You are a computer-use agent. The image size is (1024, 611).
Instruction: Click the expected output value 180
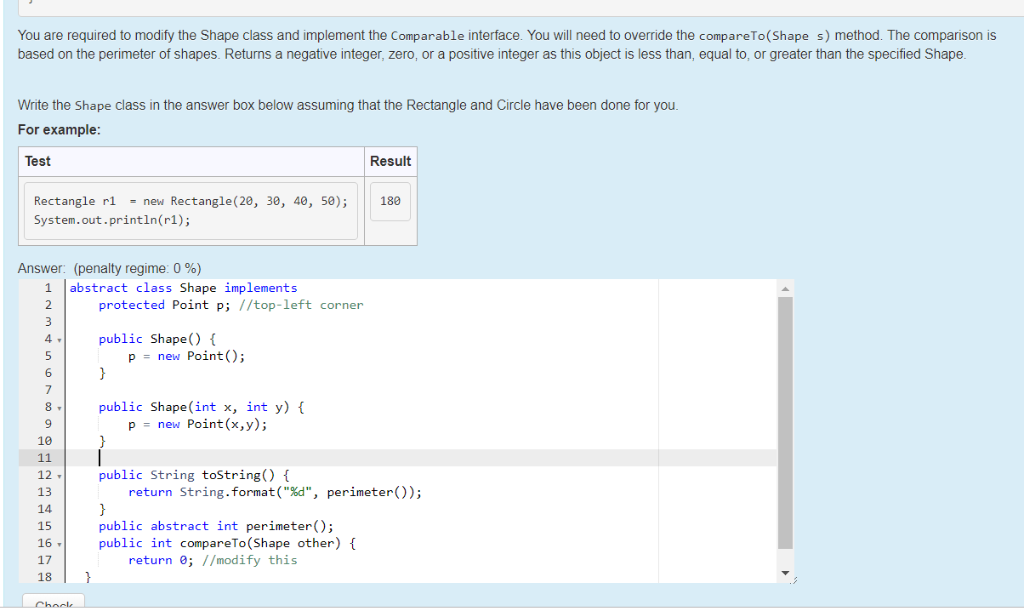[x=390, y=201]
